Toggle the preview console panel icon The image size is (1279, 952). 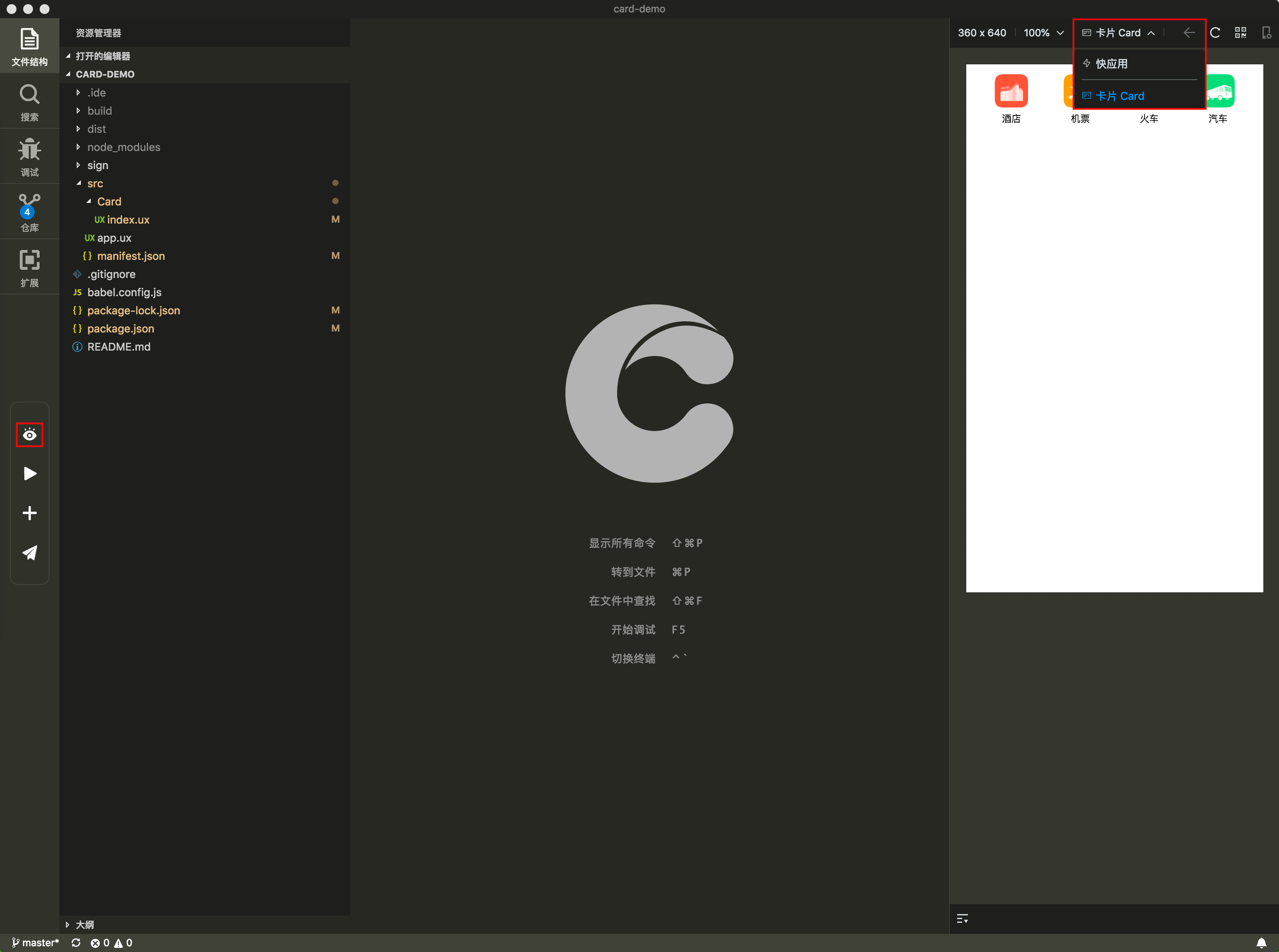962,919
